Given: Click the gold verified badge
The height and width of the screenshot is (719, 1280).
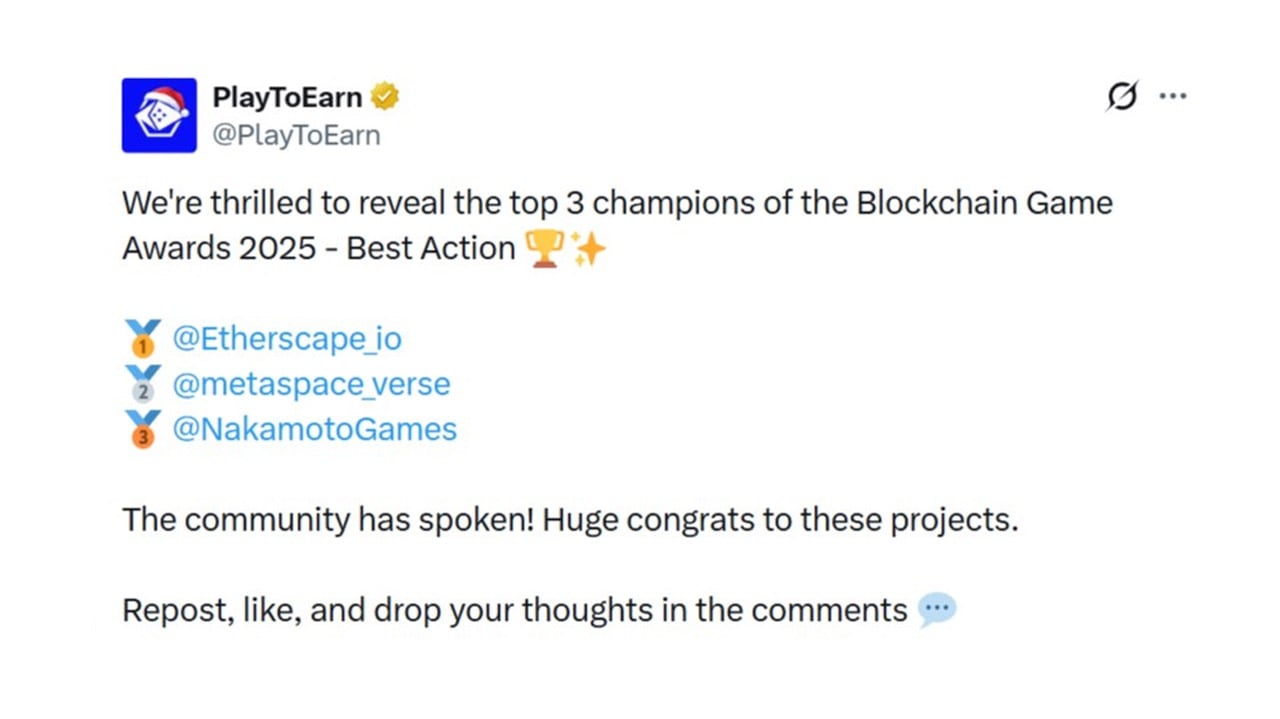Looking at the screenshot, I should coord(385,97).
